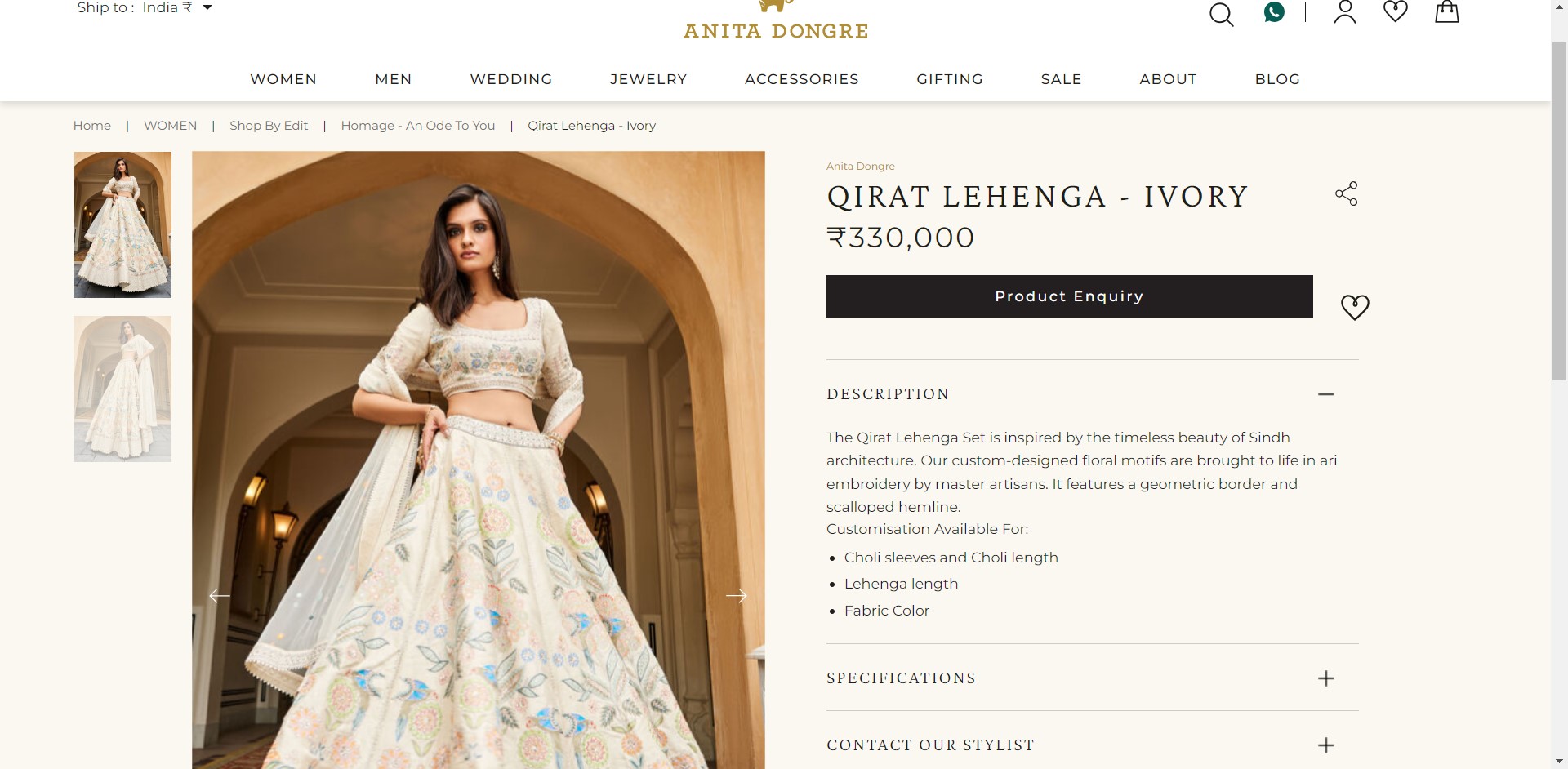
Task: Open the shopping bag icon
Action: 1447,11
